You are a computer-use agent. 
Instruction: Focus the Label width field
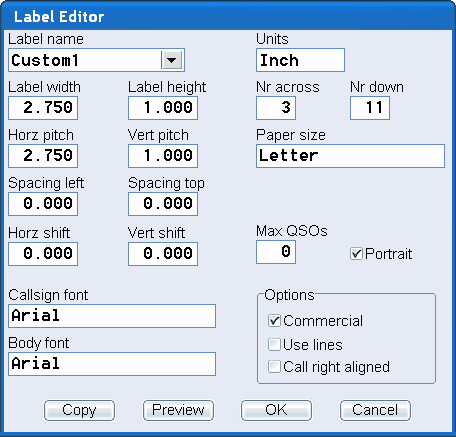[x=43, y=108]
